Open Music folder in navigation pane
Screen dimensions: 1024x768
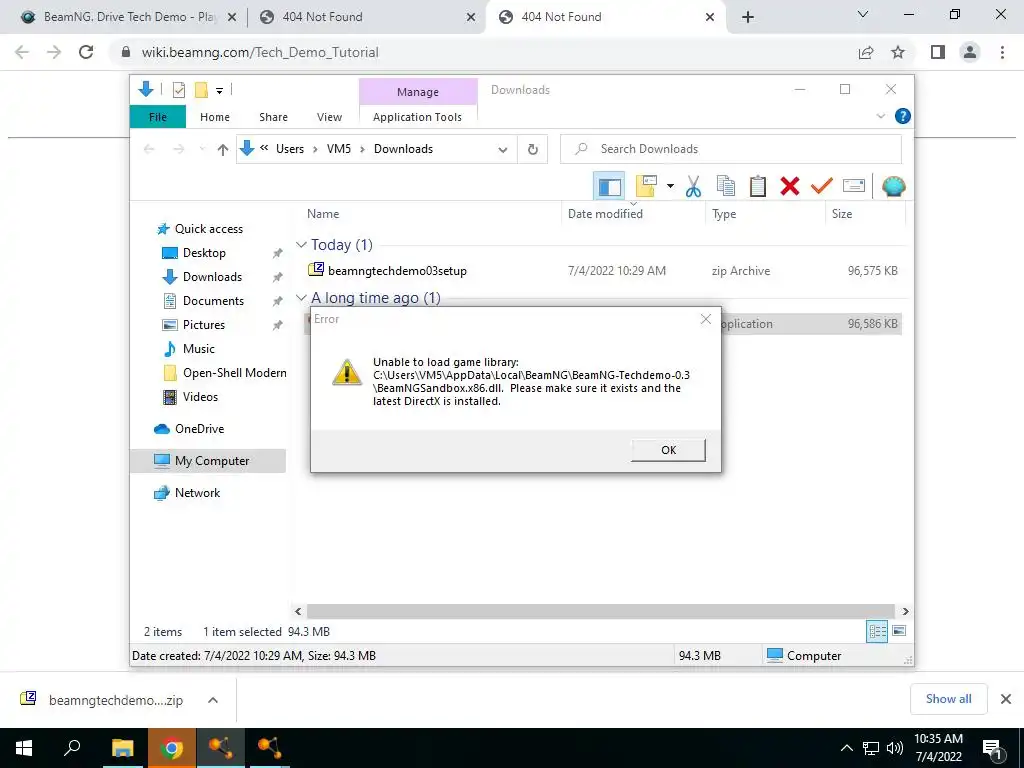click(x=199, y=349)
